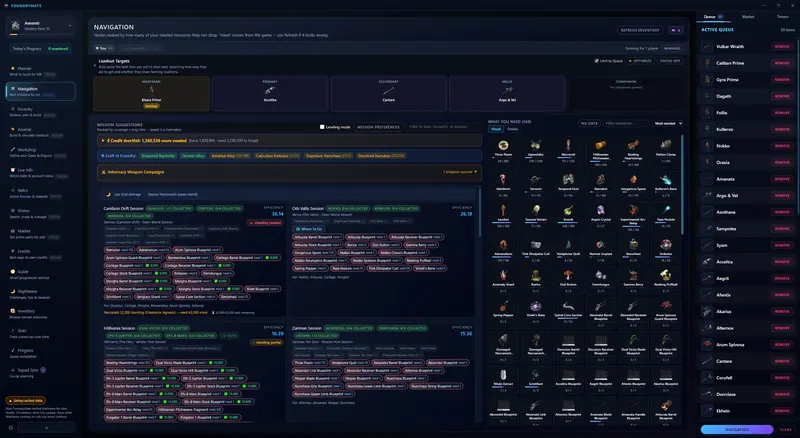Remove Vulkar Wraith from the queue

[x=782, y=46]
